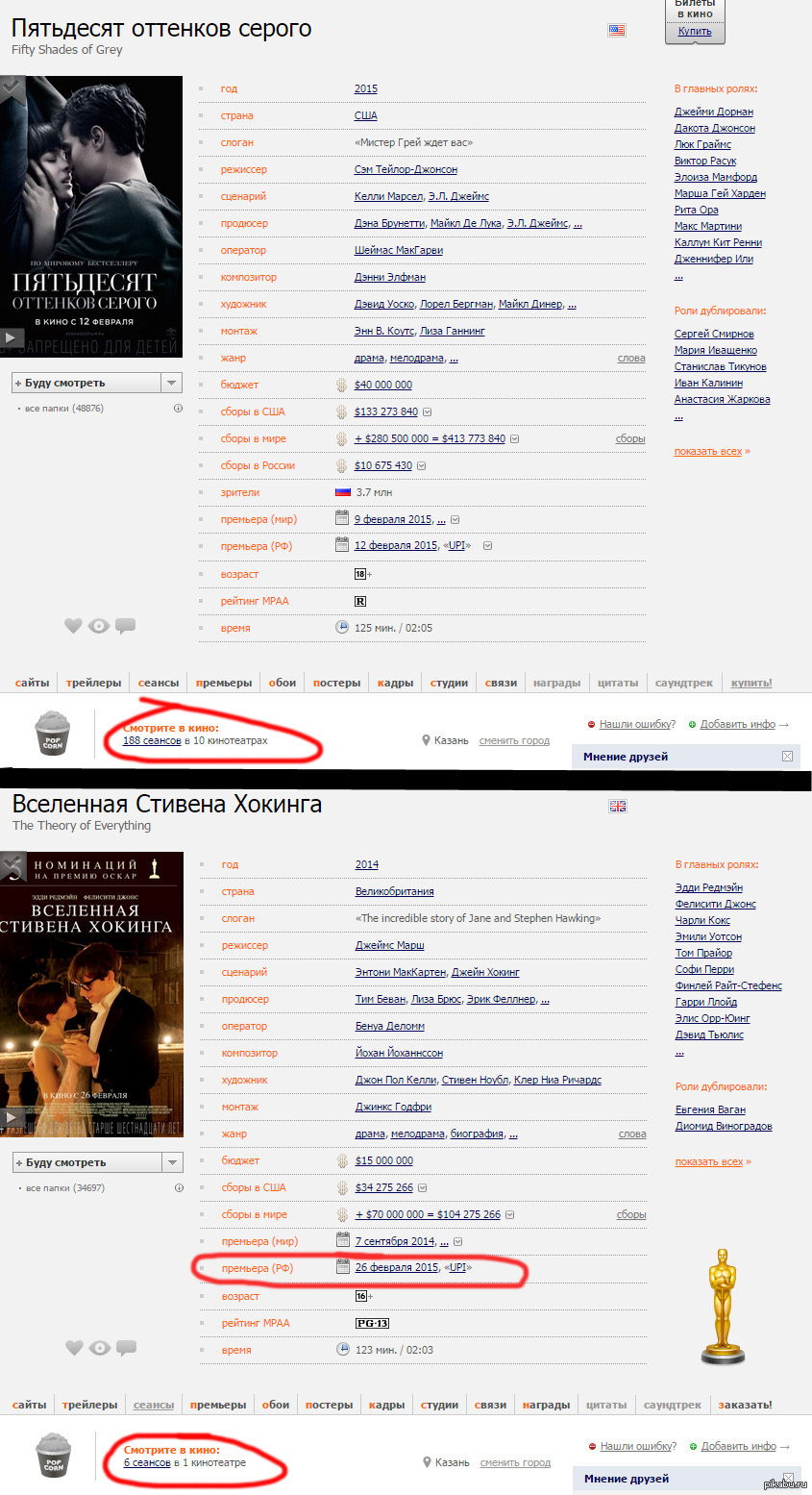Click popcorn icon next to '6 сеансов'
The height and width of the screenshot is (1495, 812).
point(54,1458)
